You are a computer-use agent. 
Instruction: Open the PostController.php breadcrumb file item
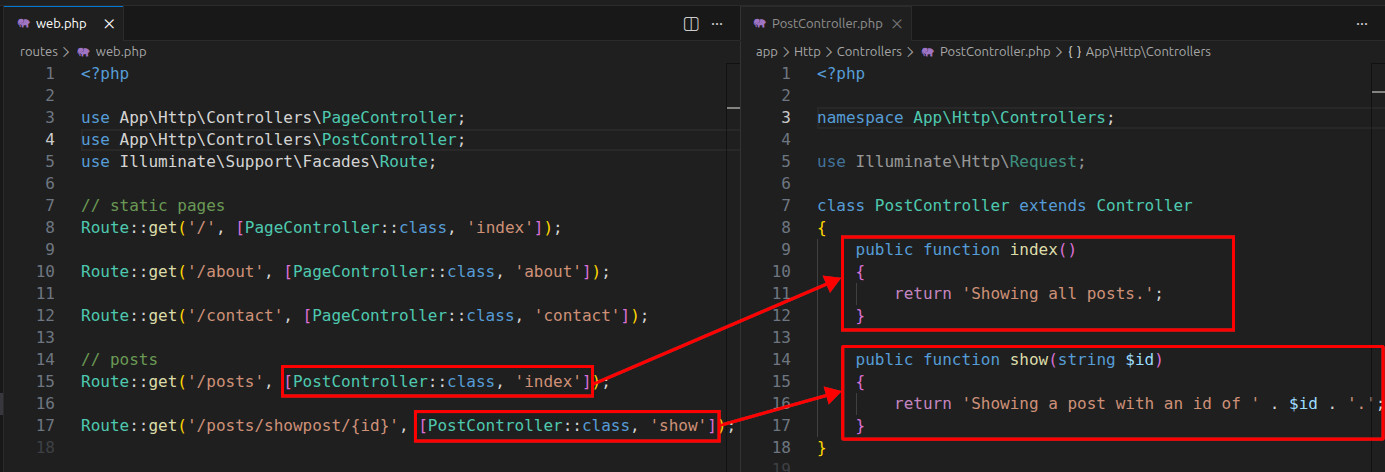pyautogui.click(x=987, y=51)
